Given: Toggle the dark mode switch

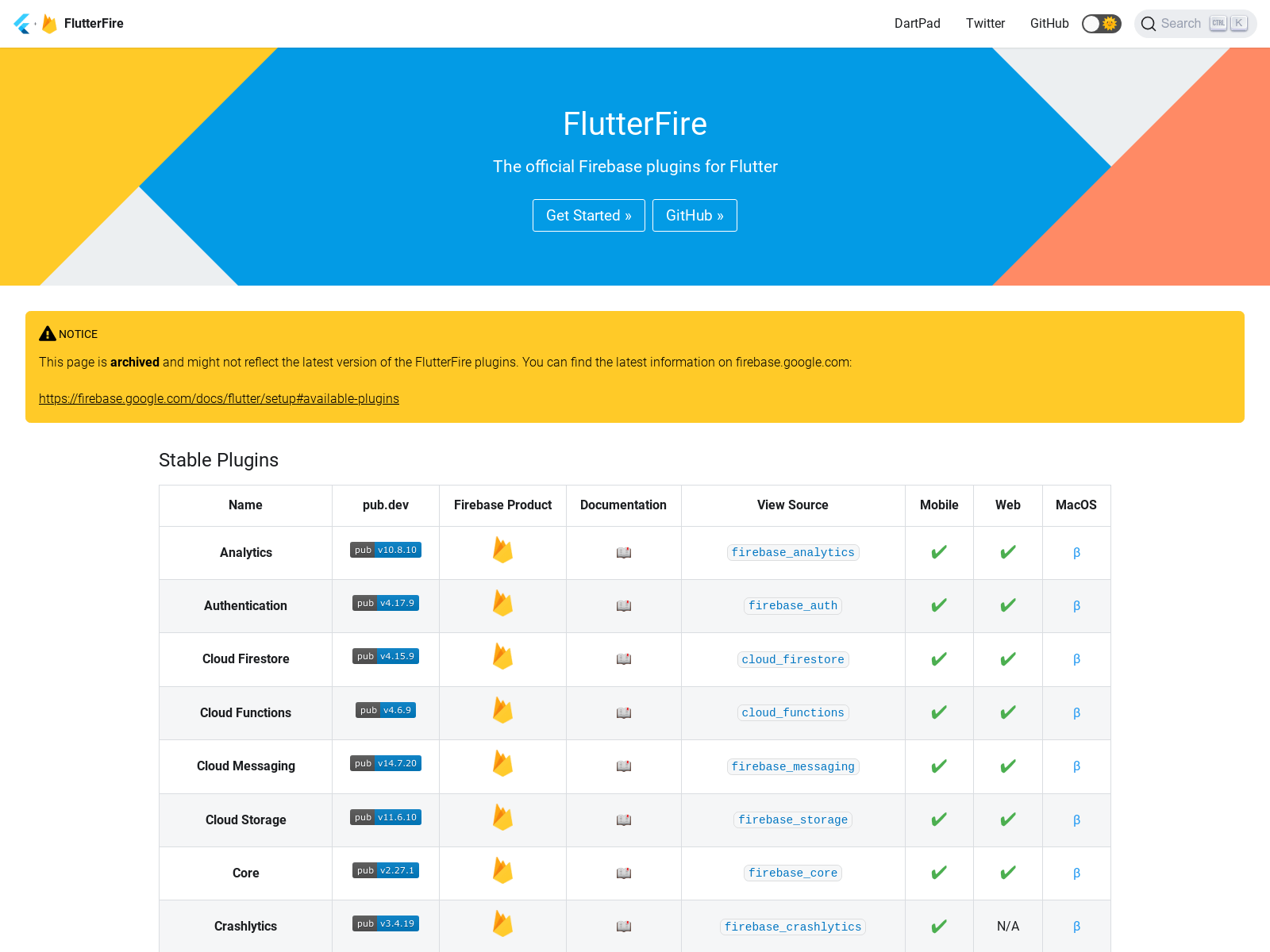Looking at the screenshot, I should [1102, 24].
